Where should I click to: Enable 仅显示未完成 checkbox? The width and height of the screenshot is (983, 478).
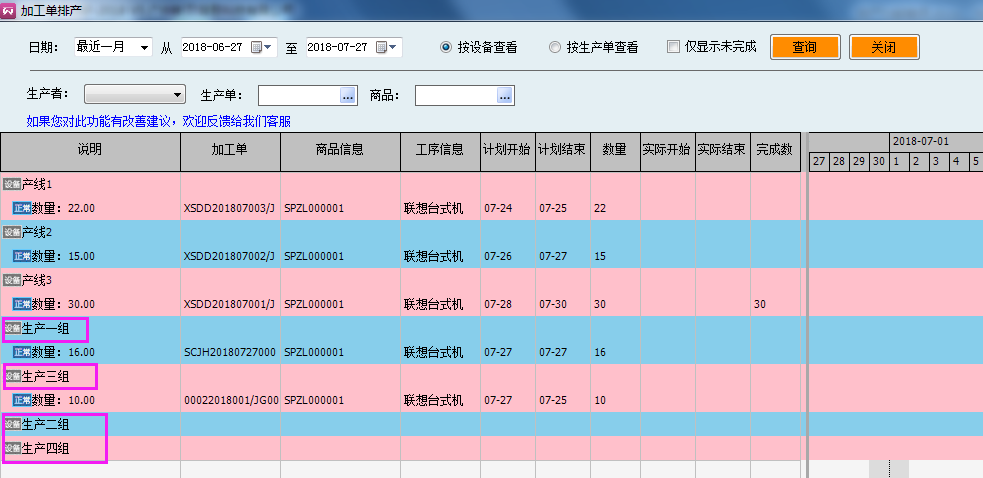coord(673,47)
